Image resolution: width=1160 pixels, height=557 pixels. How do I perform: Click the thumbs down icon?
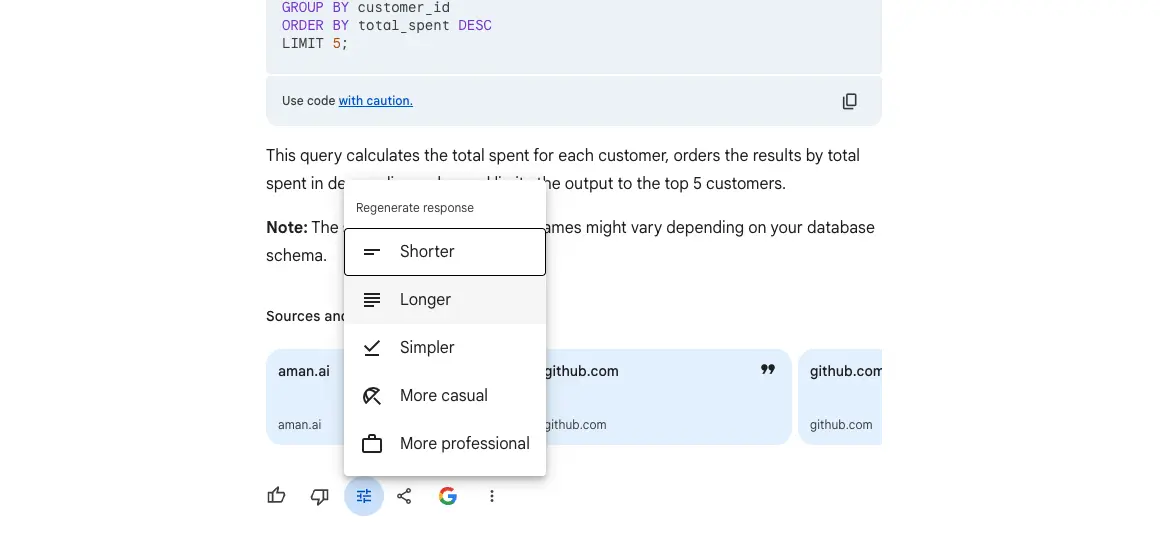click(x=320, y=496)
